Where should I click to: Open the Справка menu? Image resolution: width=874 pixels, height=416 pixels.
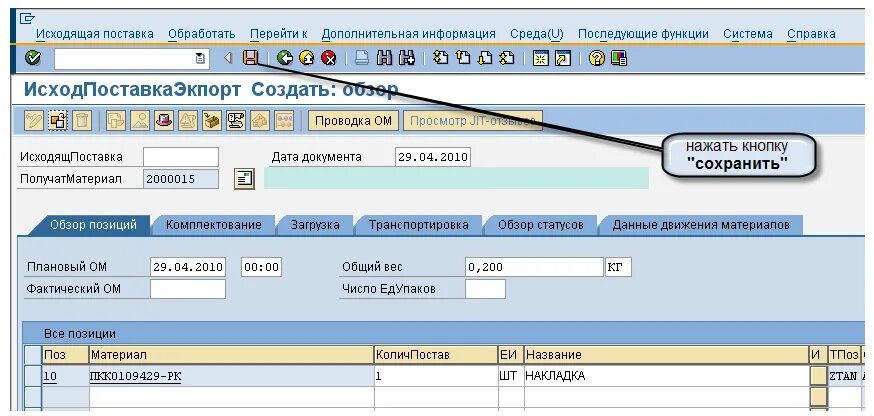[x=811, y=34]
